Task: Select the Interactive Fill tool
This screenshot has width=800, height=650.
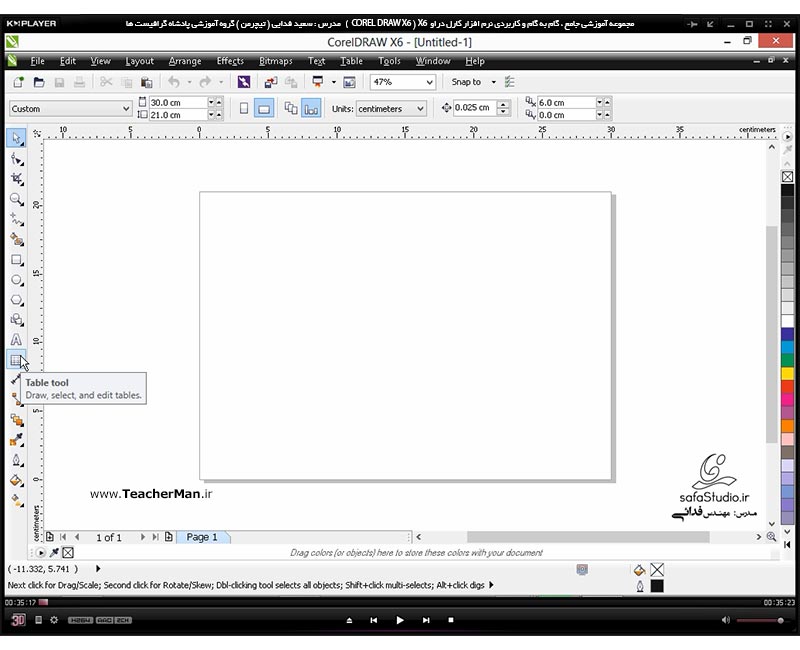Action: tap(16, 501)
